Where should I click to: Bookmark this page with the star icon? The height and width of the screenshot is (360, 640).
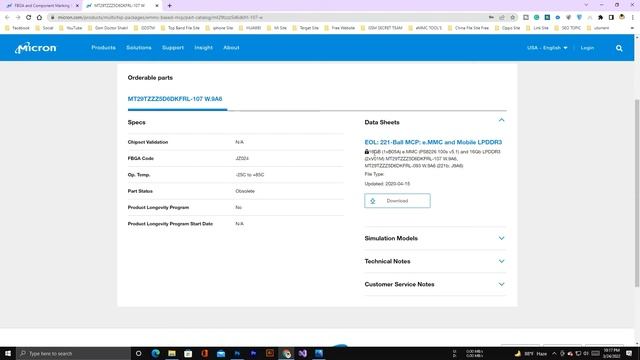point(513,18)
